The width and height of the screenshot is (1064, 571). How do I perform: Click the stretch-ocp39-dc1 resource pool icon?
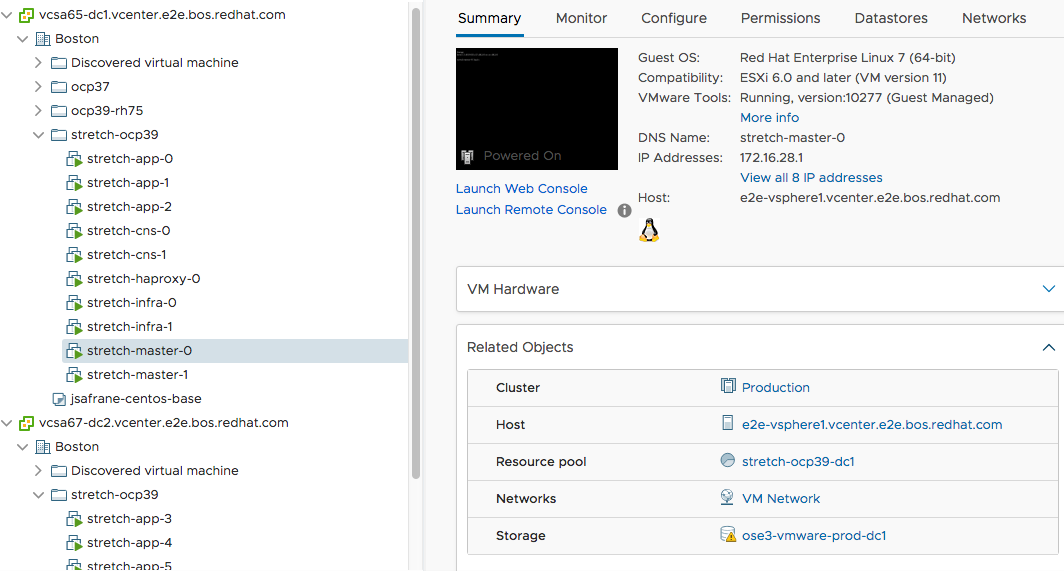(x=728, y=461)
